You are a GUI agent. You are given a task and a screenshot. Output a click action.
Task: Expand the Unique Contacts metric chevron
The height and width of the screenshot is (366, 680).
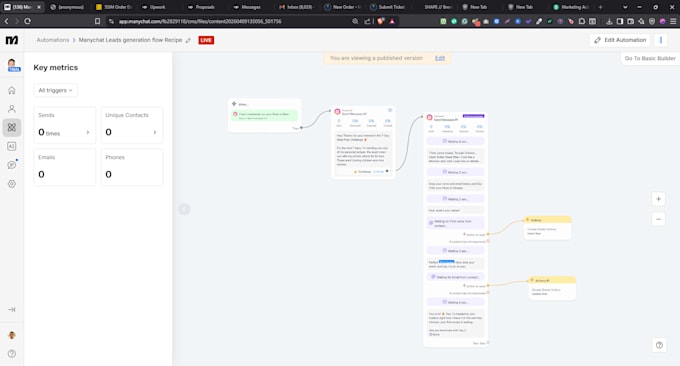pos(155,132)
